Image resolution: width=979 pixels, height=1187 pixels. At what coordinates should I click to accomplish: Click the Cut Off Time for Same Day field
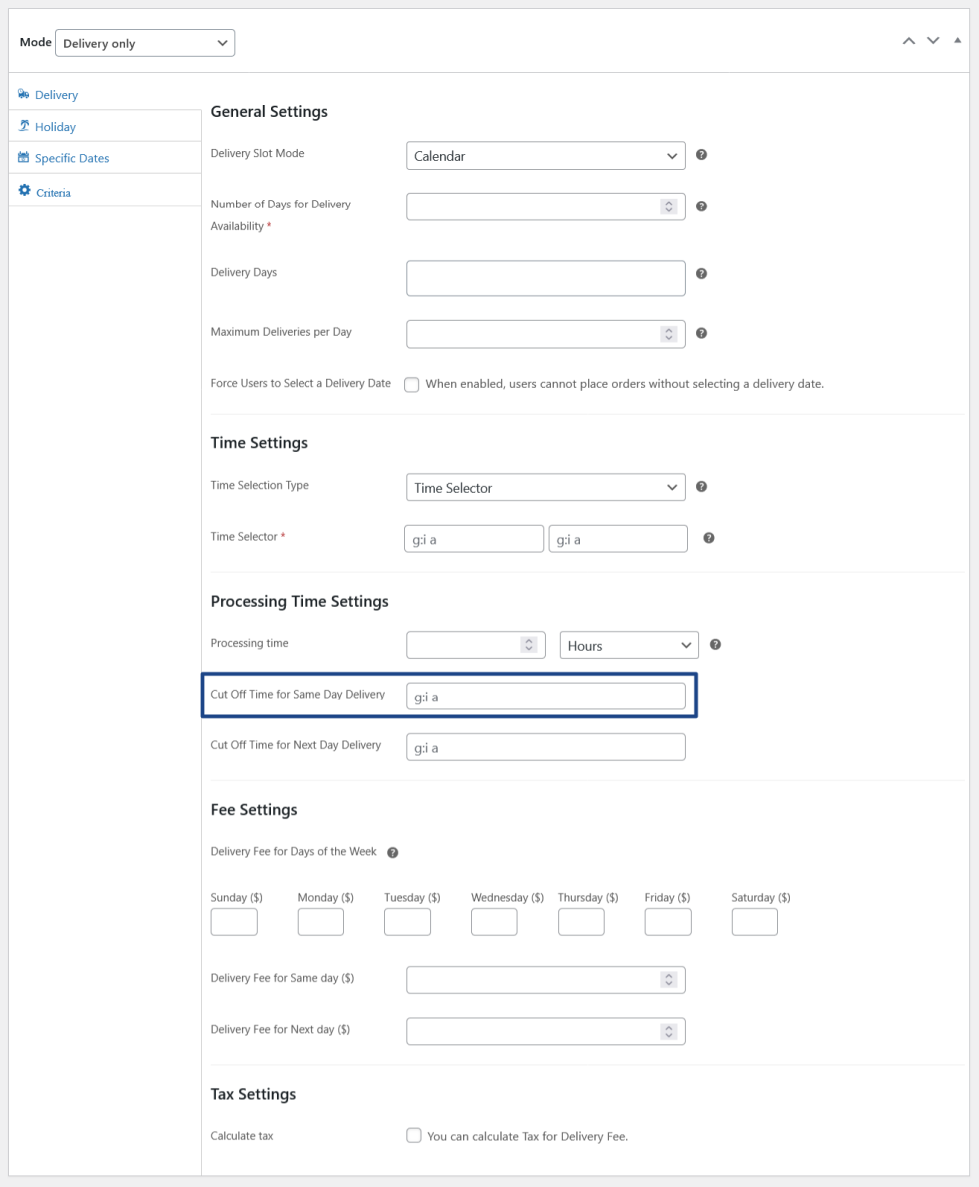click(x=545, y=696)
